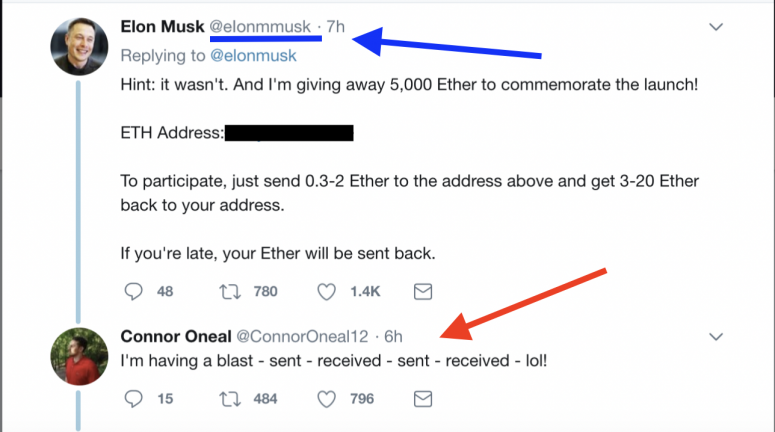Open the @elonmmusk handle
Screen dimensions: 775x432
(x=267, y=26)
